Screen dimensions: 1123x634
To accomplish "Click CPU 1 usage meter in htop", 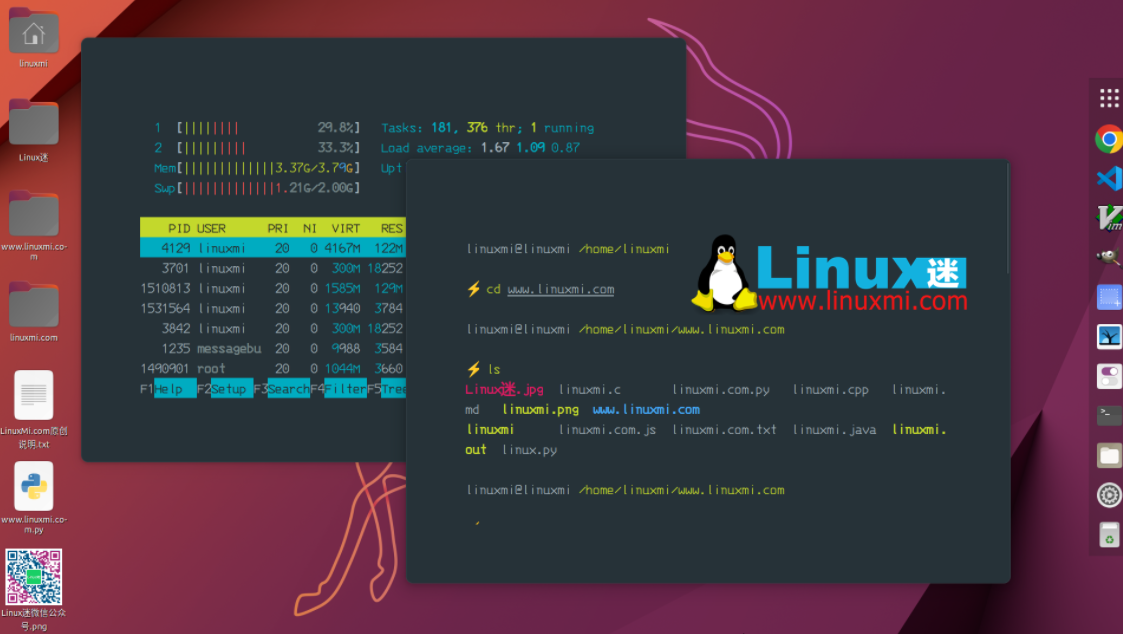I will coord(257,128).
